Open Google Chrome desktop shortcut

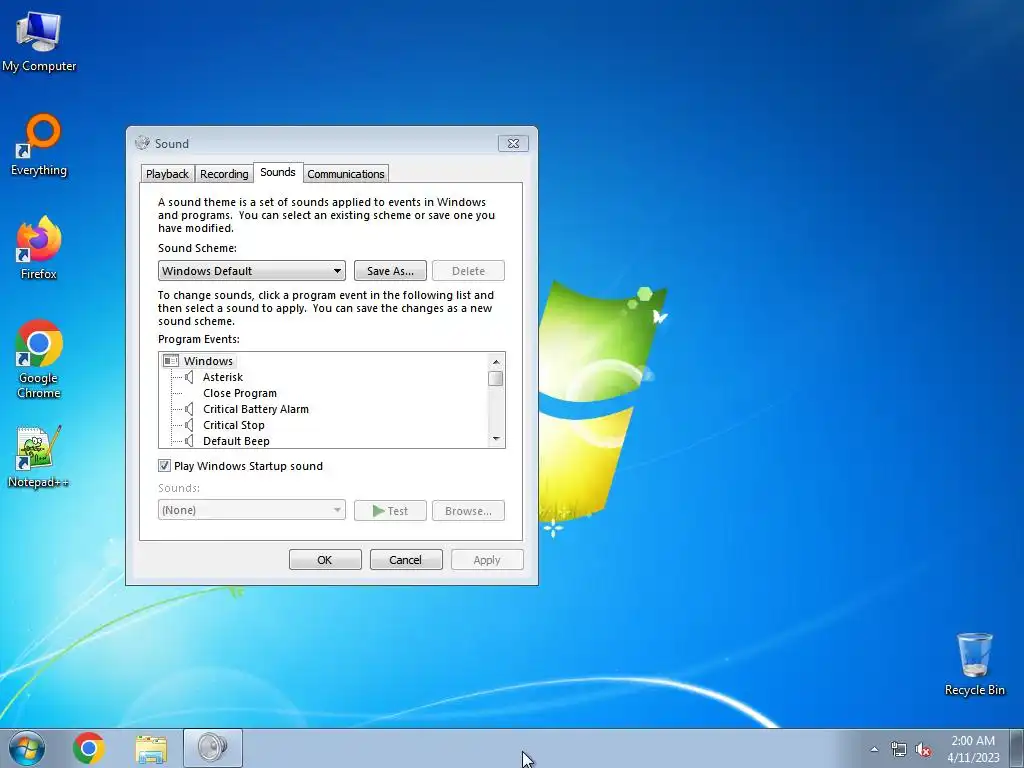(39, 359)
